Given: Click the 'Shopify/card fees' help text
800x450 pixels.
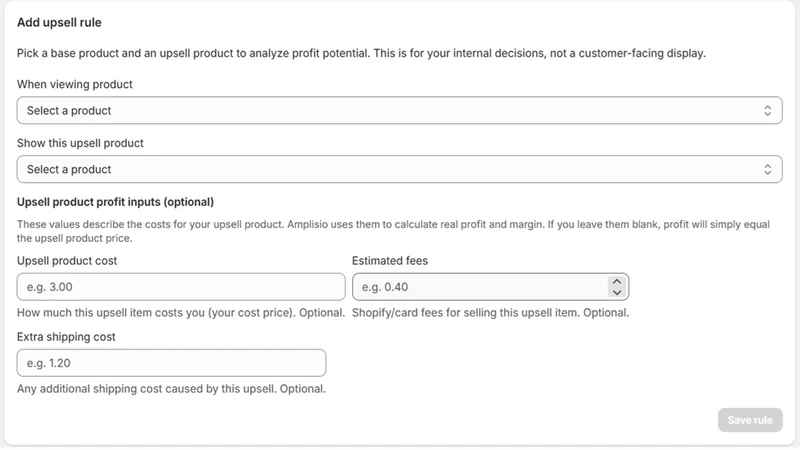Looking at the screenshot, I should (x=490, y=313).
